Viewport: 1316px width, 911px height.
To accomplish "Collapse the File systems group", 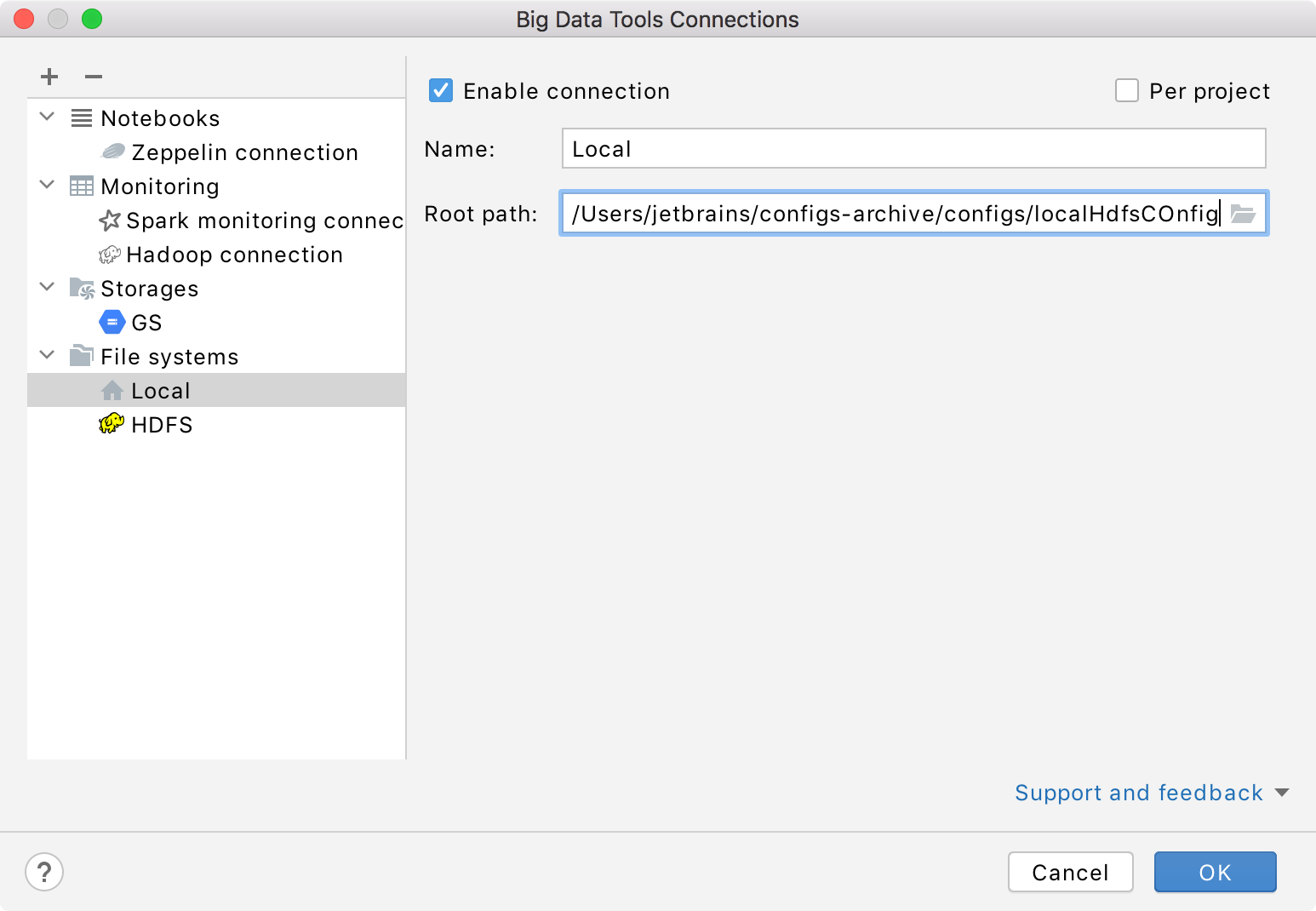I will point(48,355).
